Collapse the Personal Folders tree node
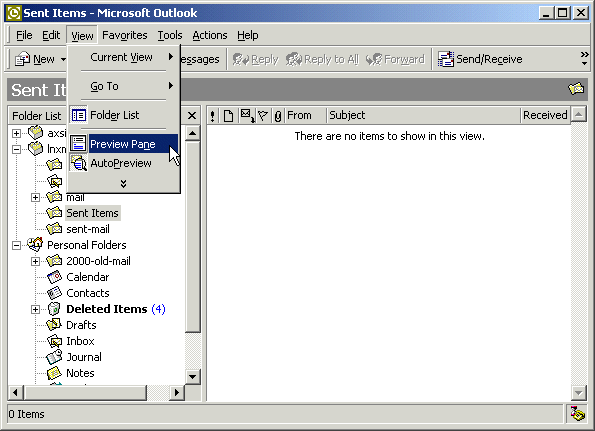 pos(16,245)
